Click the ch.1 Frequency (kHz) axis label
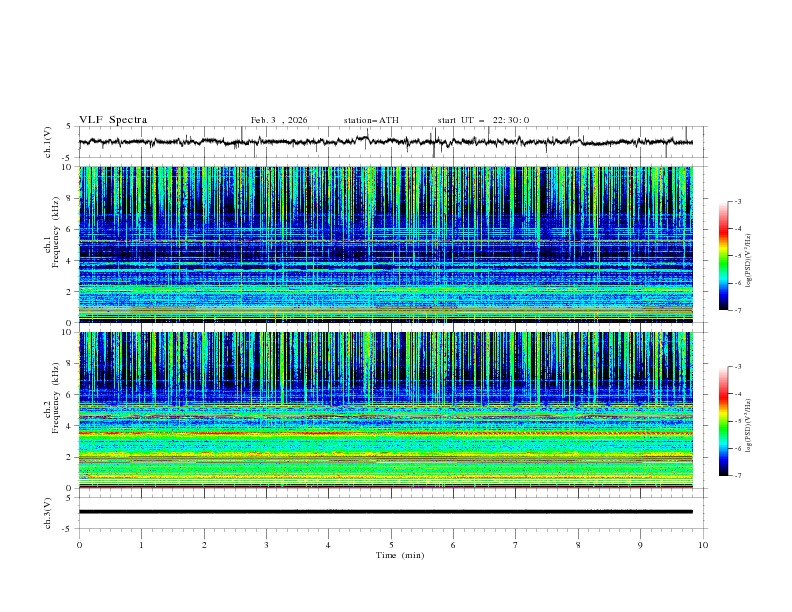The image size is (792, 612). coord(52,233)
